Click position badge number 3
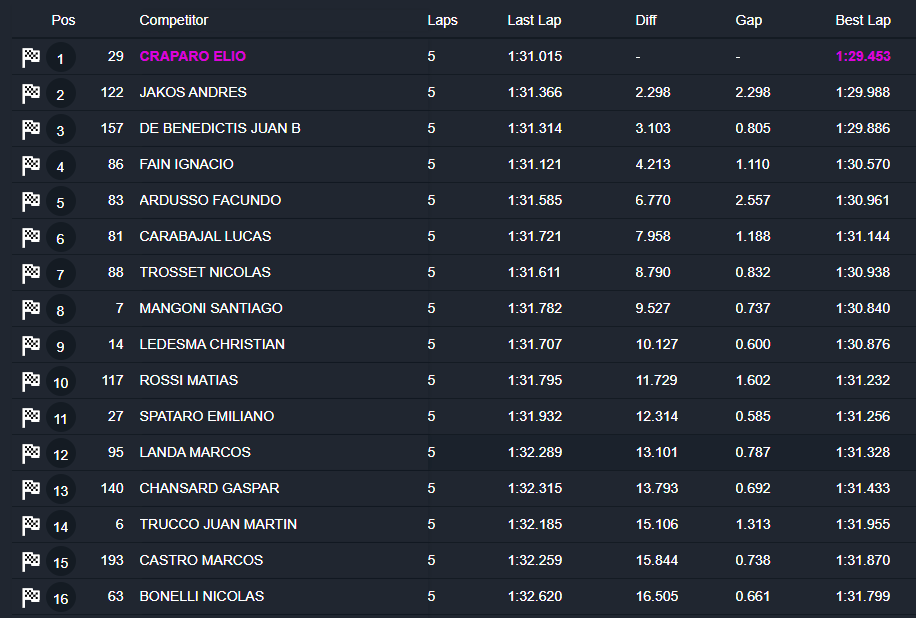 coord(60,131)
